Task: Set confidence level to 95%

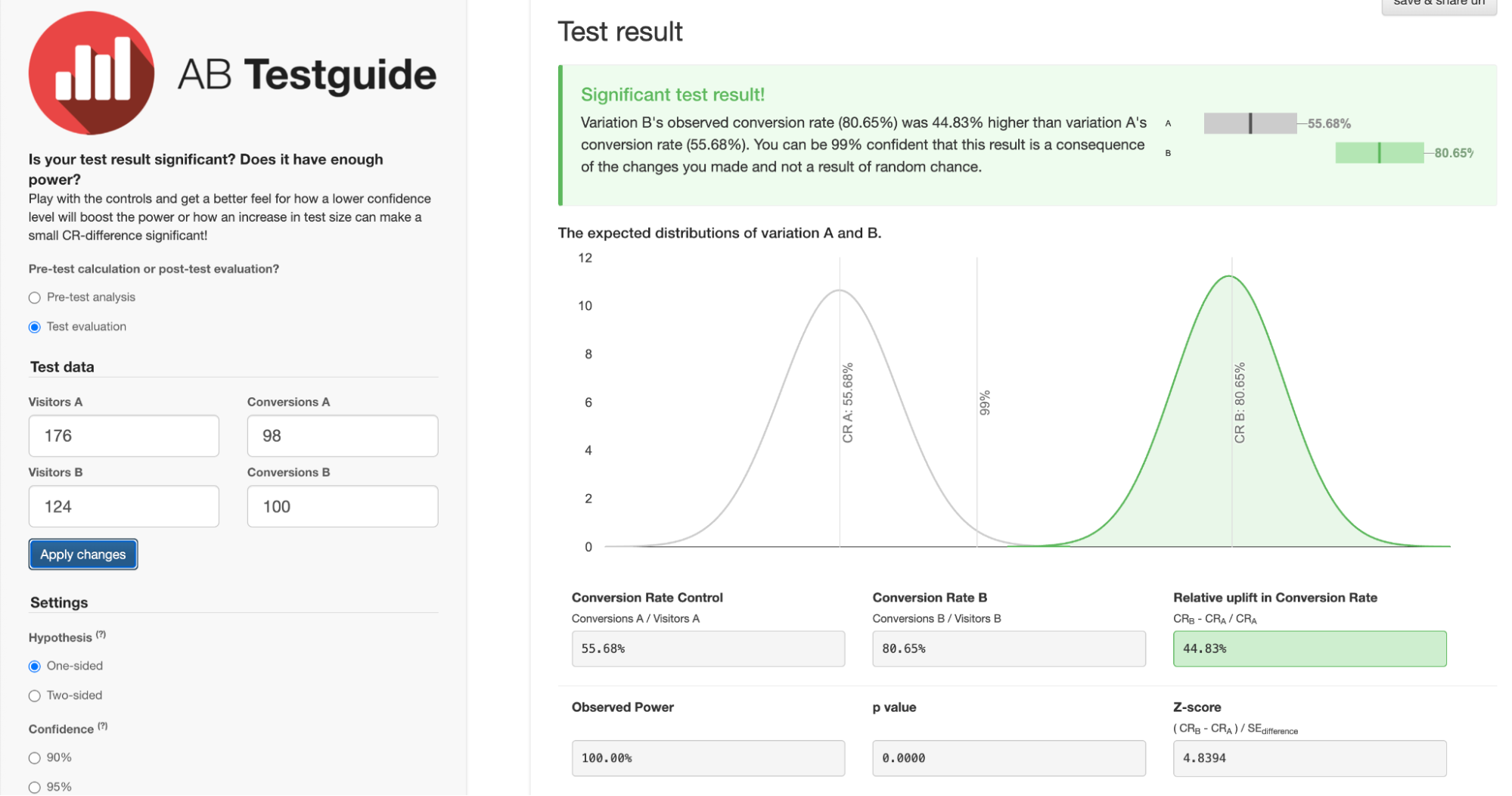Action: tap(34, 786)
